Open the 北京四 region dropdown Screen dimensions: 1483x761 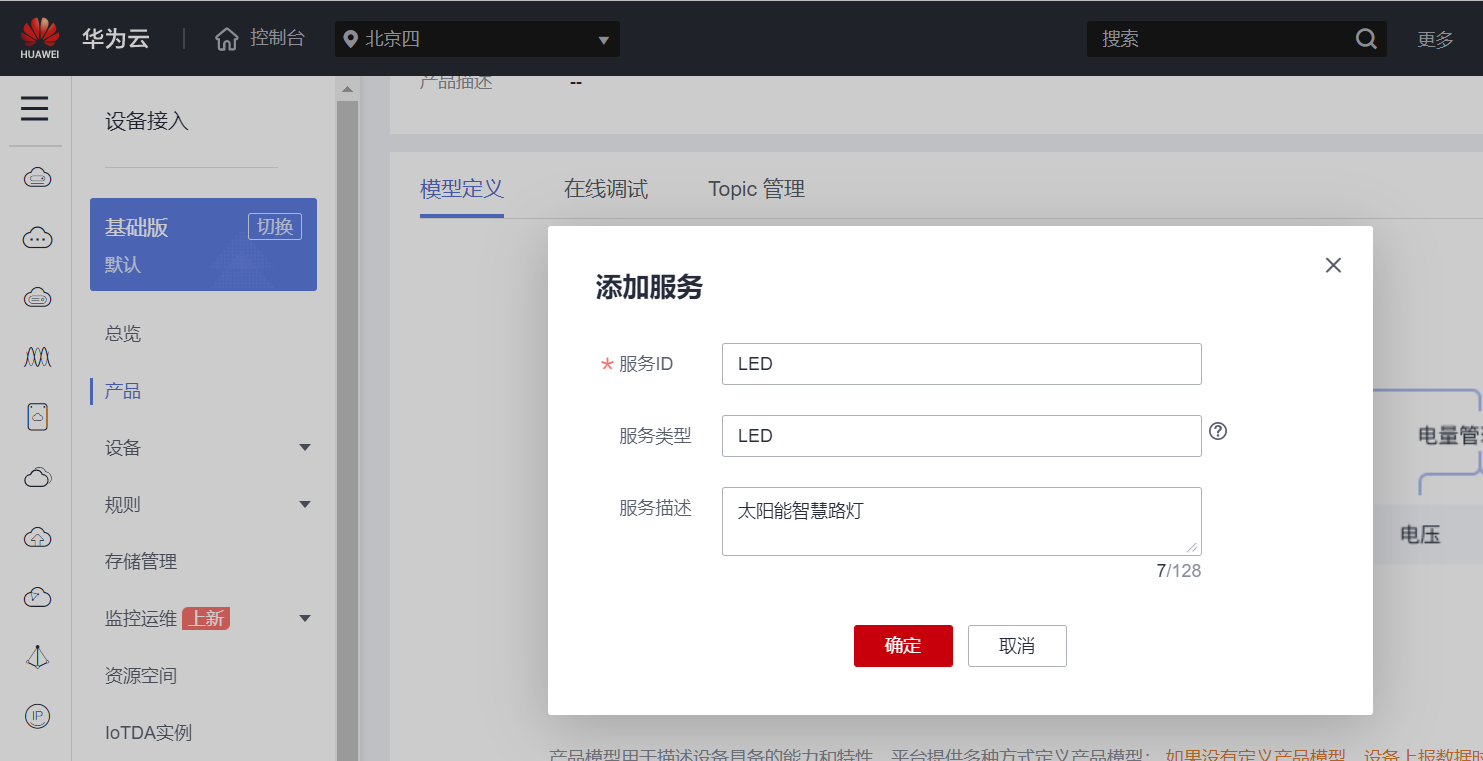(x=477, y=40)
